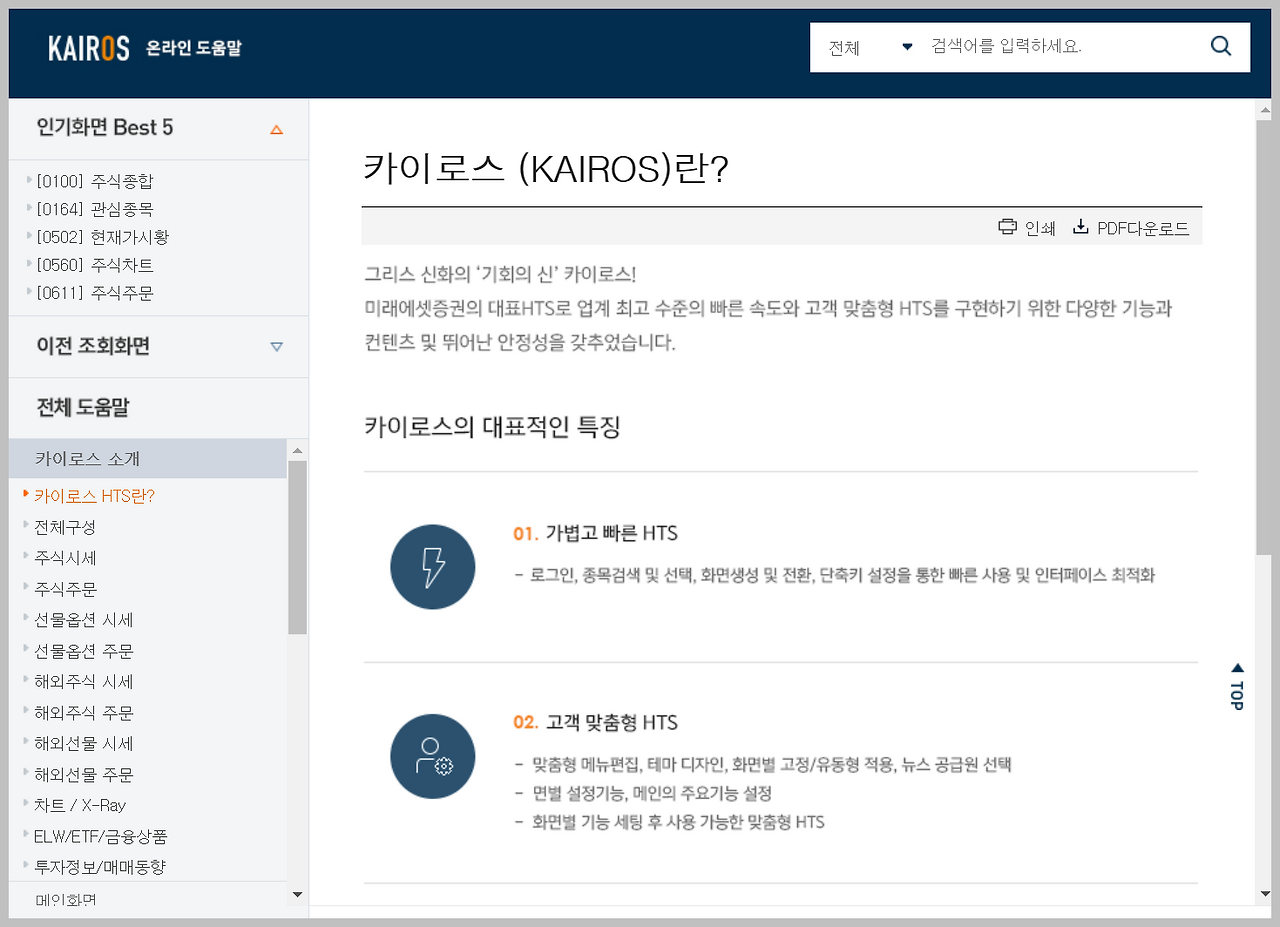Open [0560] 주식차트 from the Best 5 list
The height and width of the screenshot is (927, 1280).
(x=95, y=265)
